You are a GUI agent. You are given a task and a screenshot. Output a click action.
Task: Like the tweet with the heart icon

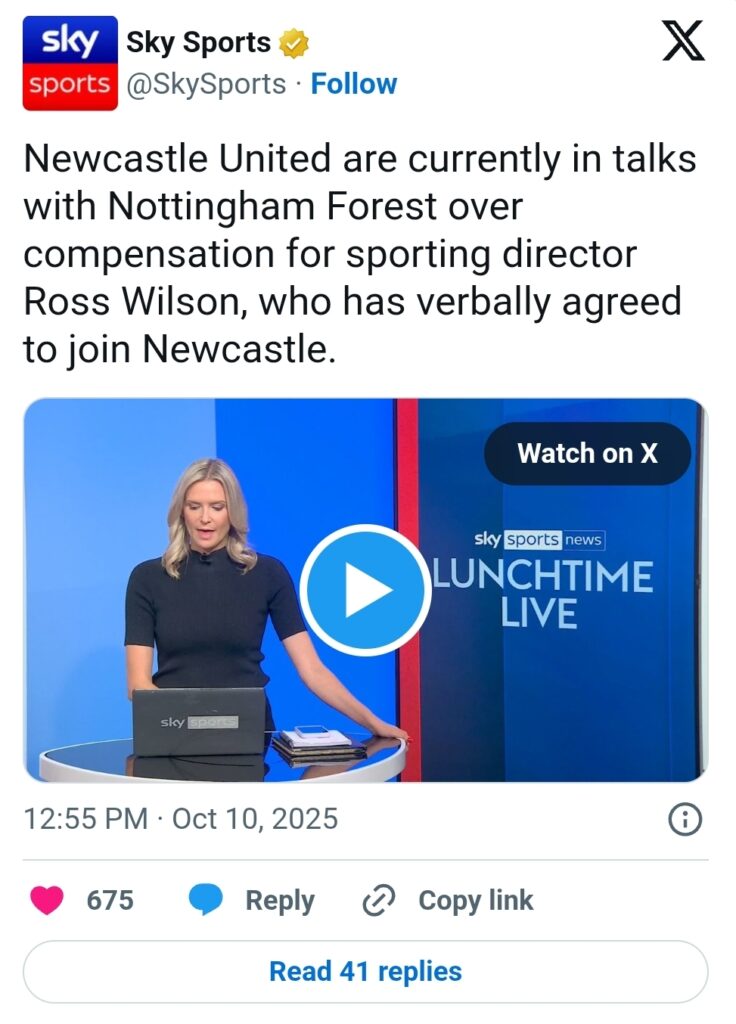(x=47, y=900)
